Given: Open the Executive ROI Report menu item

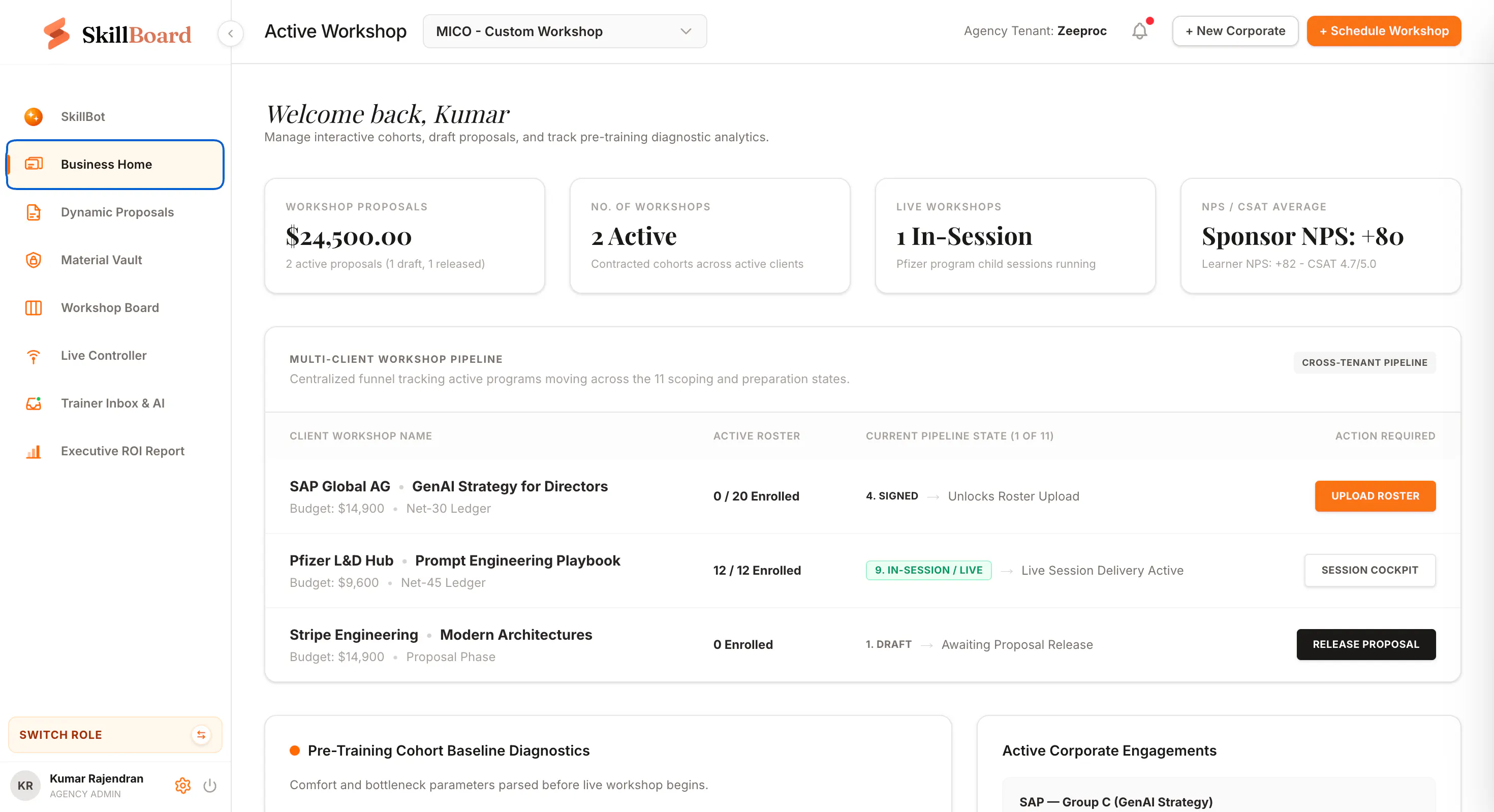Looking at the screenshot, I should point(115,451).
